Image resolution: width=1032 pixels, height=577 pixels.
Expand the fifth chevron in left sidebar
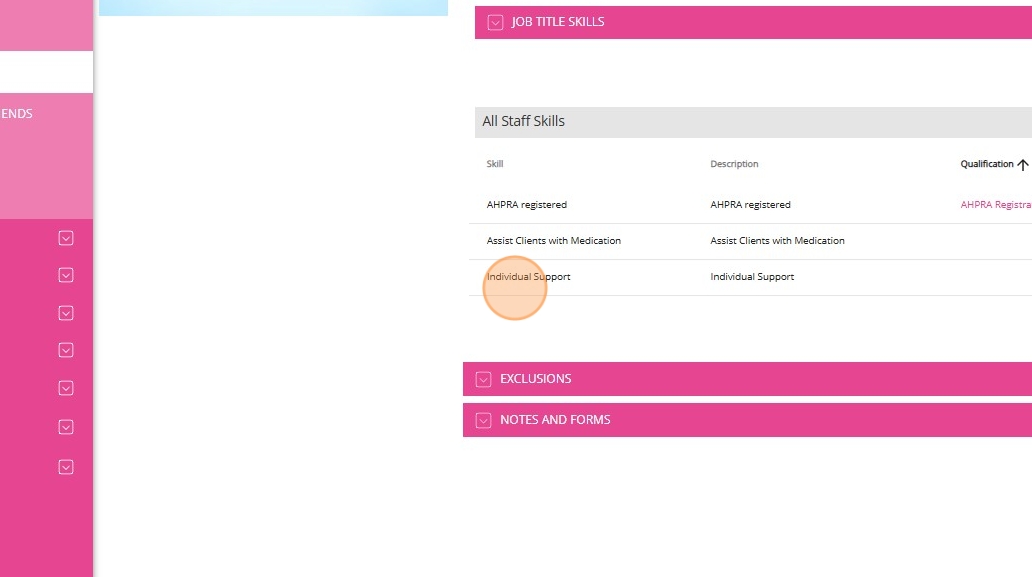point(66,388)
